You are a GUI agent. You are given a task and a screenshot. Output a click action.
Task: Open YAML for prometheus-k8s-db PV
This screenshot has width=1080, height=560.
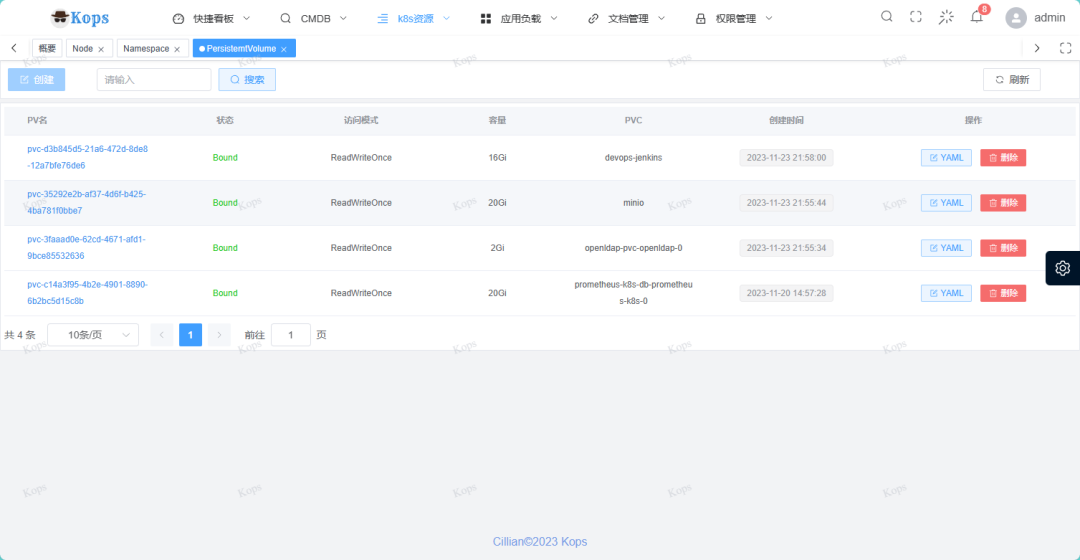pos(946,293)
